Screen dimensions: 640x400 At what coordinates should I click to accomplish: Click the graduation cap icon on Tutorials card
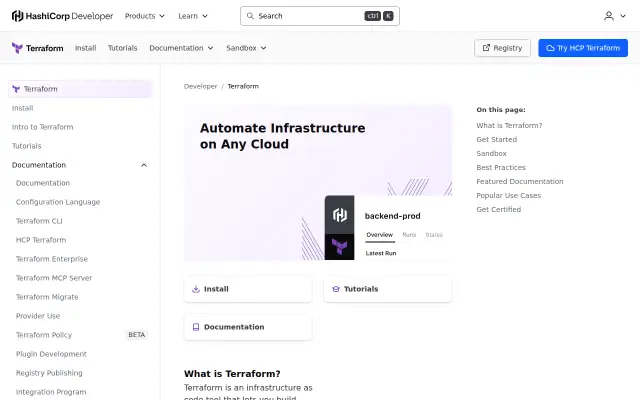click(336, 289)
